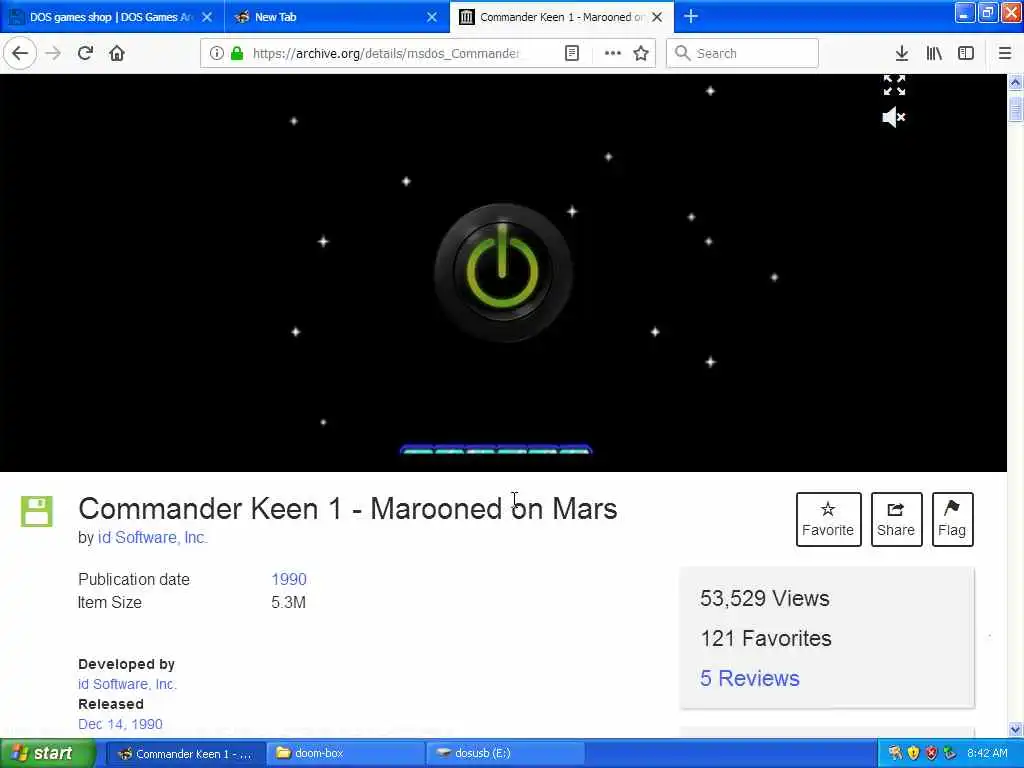
Task: Open the downloads panel
Action: (x=901, y=53)
